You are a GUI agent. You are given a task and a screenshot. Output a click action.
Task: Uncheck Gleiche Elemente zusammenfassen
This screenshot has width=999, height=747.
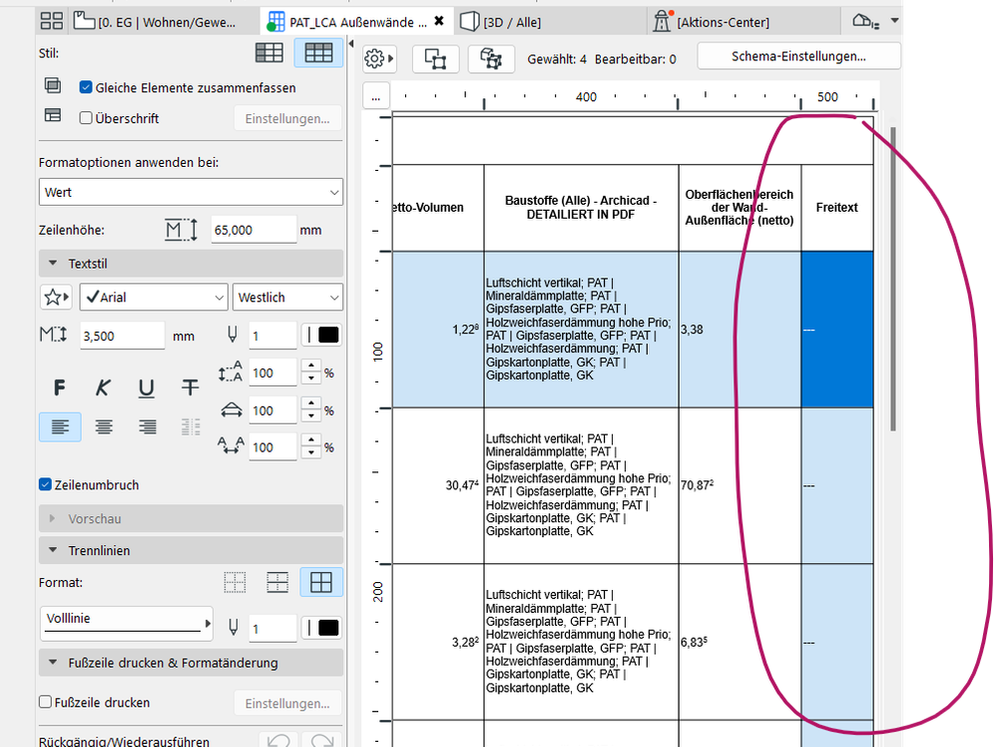(86, 88)
